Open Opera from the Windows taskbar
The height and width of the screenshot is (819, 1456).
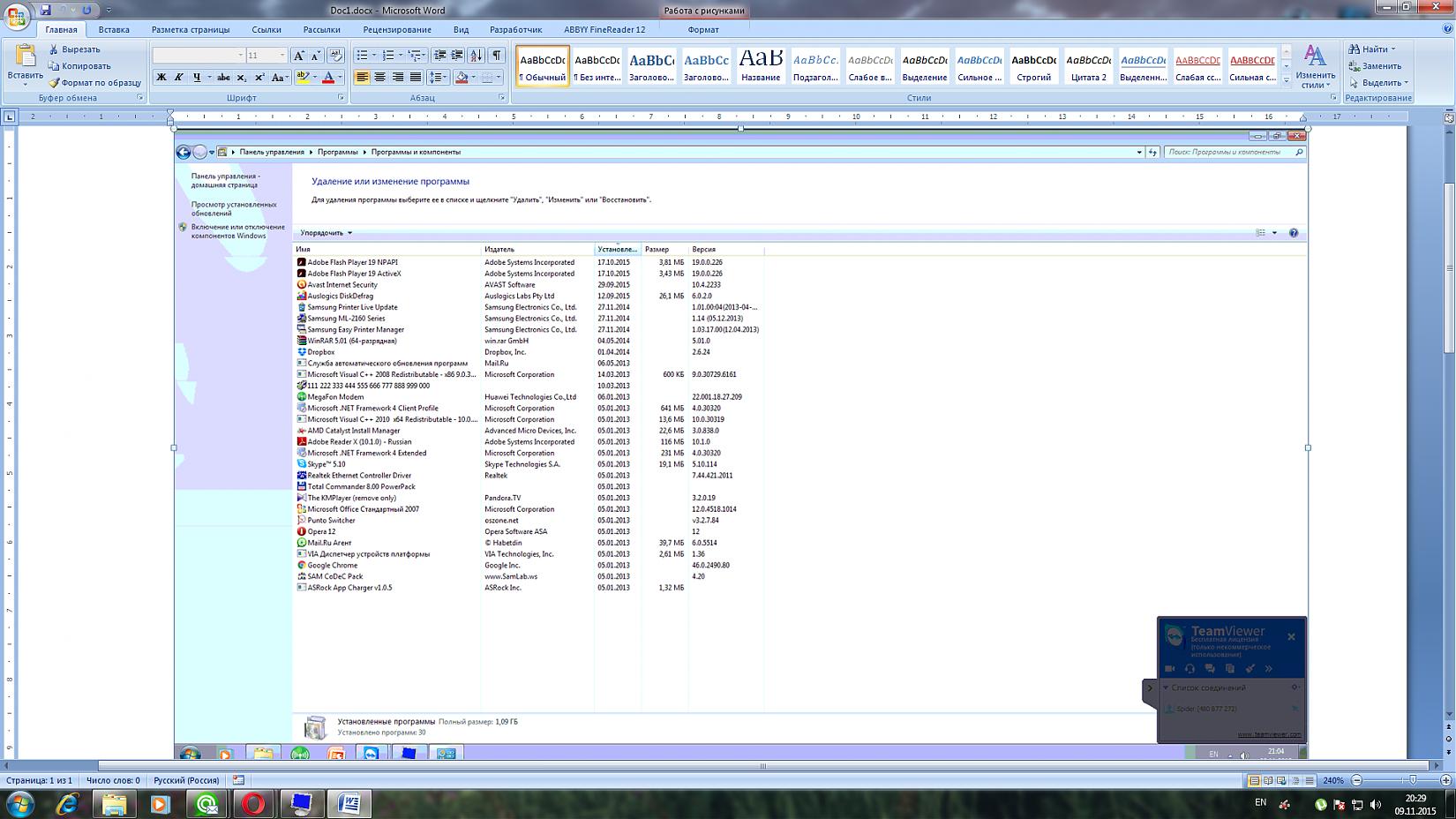click(253, 804)
